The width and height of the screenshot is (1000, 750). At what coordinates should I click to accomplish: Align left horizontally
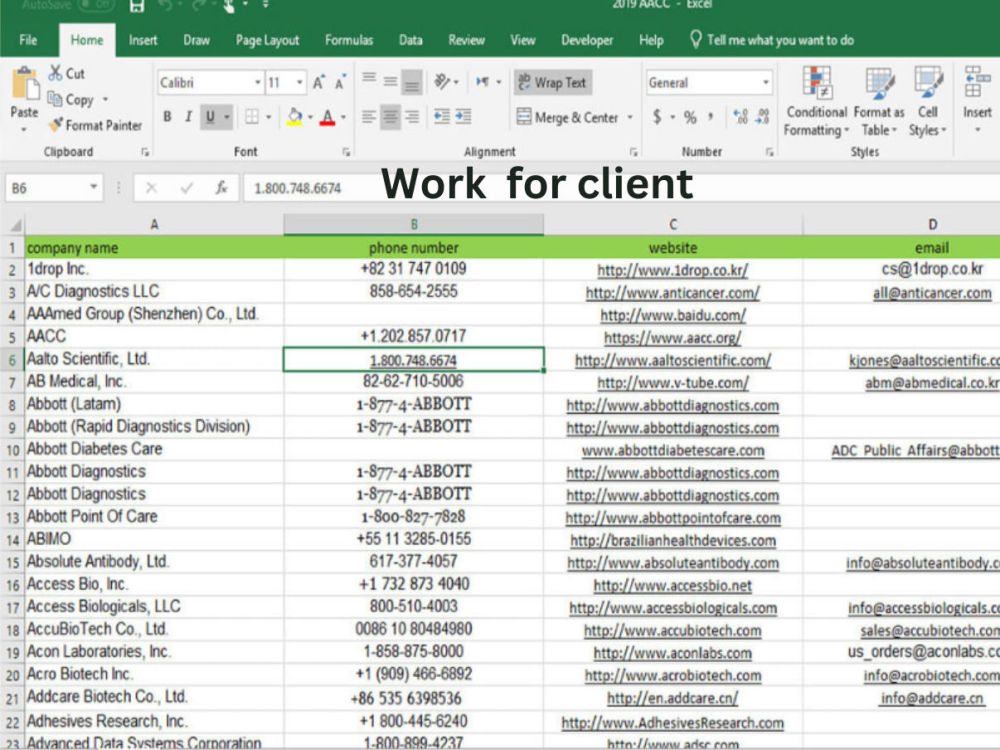pyautogui.click(x=369, y=117)
